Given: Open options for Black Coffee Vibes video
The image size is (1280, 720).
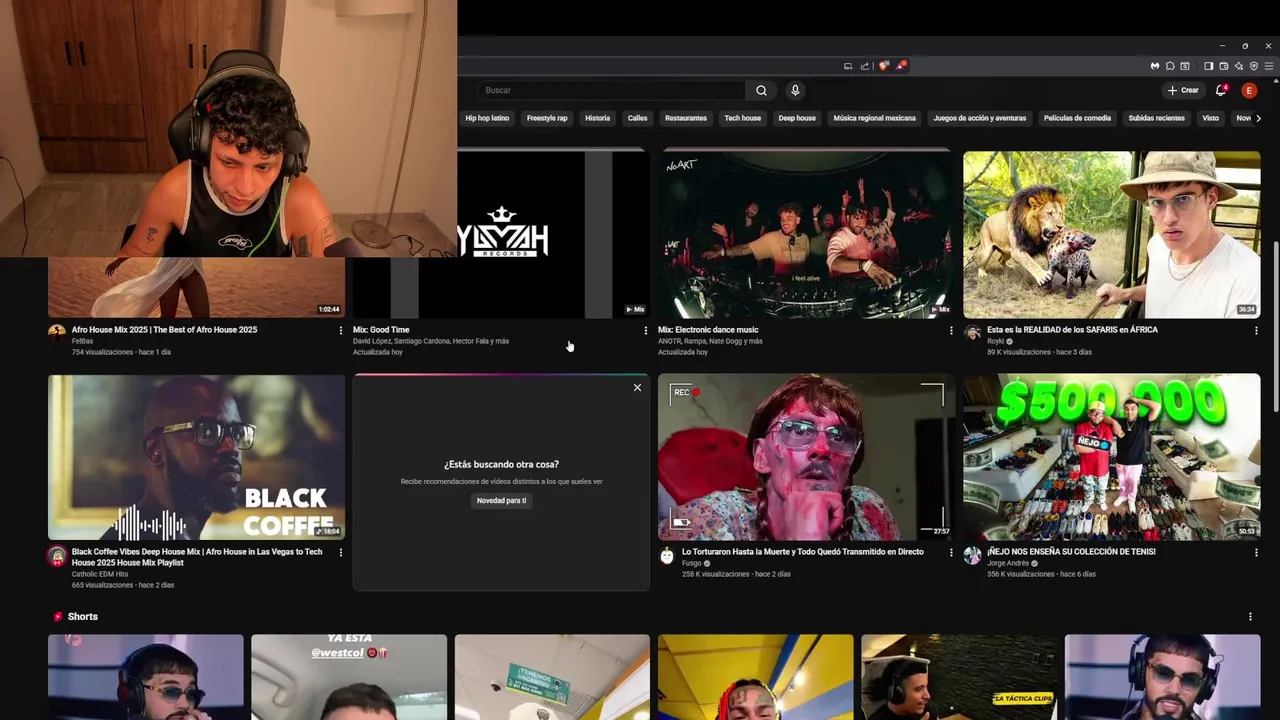Looking at the screenshot, I should 340,552.
